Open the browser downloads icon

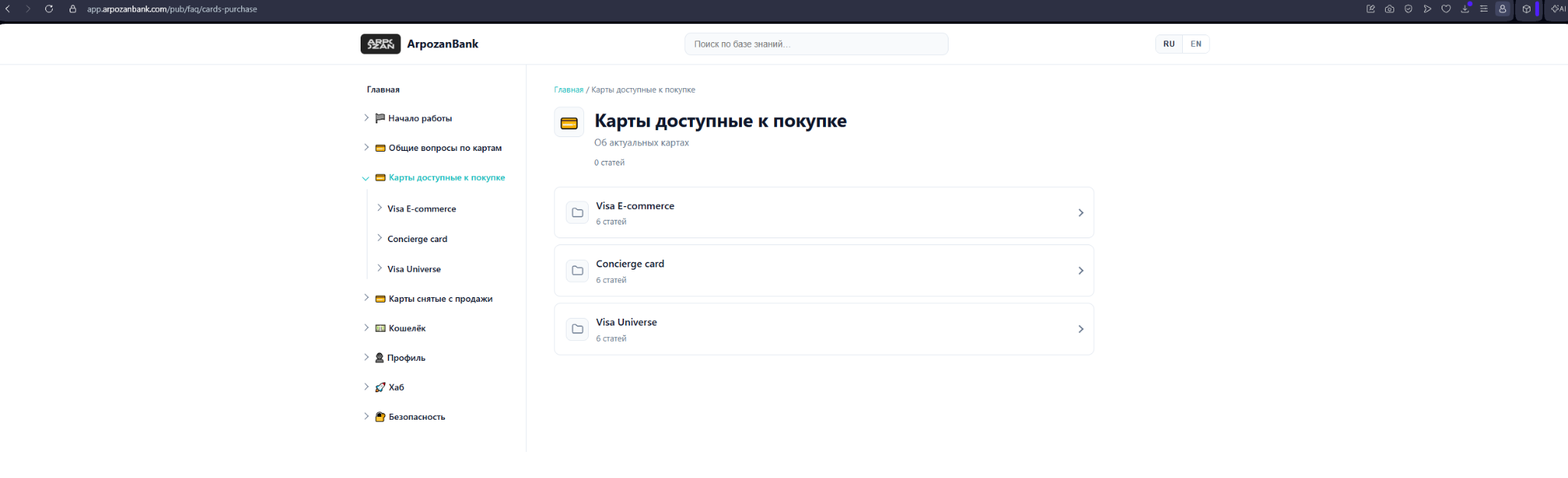coord(1465,9)
